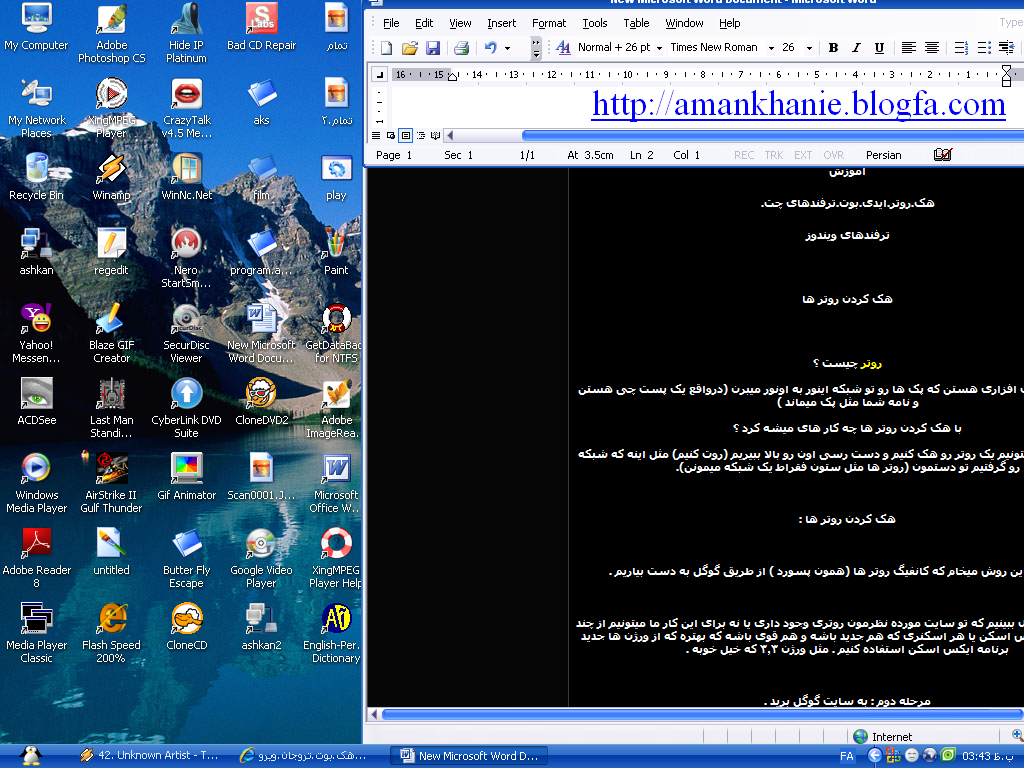The width and height of the screenshot is (1024, 768).
Task: Click the Persian language status indicator
Action: (884, 155)
